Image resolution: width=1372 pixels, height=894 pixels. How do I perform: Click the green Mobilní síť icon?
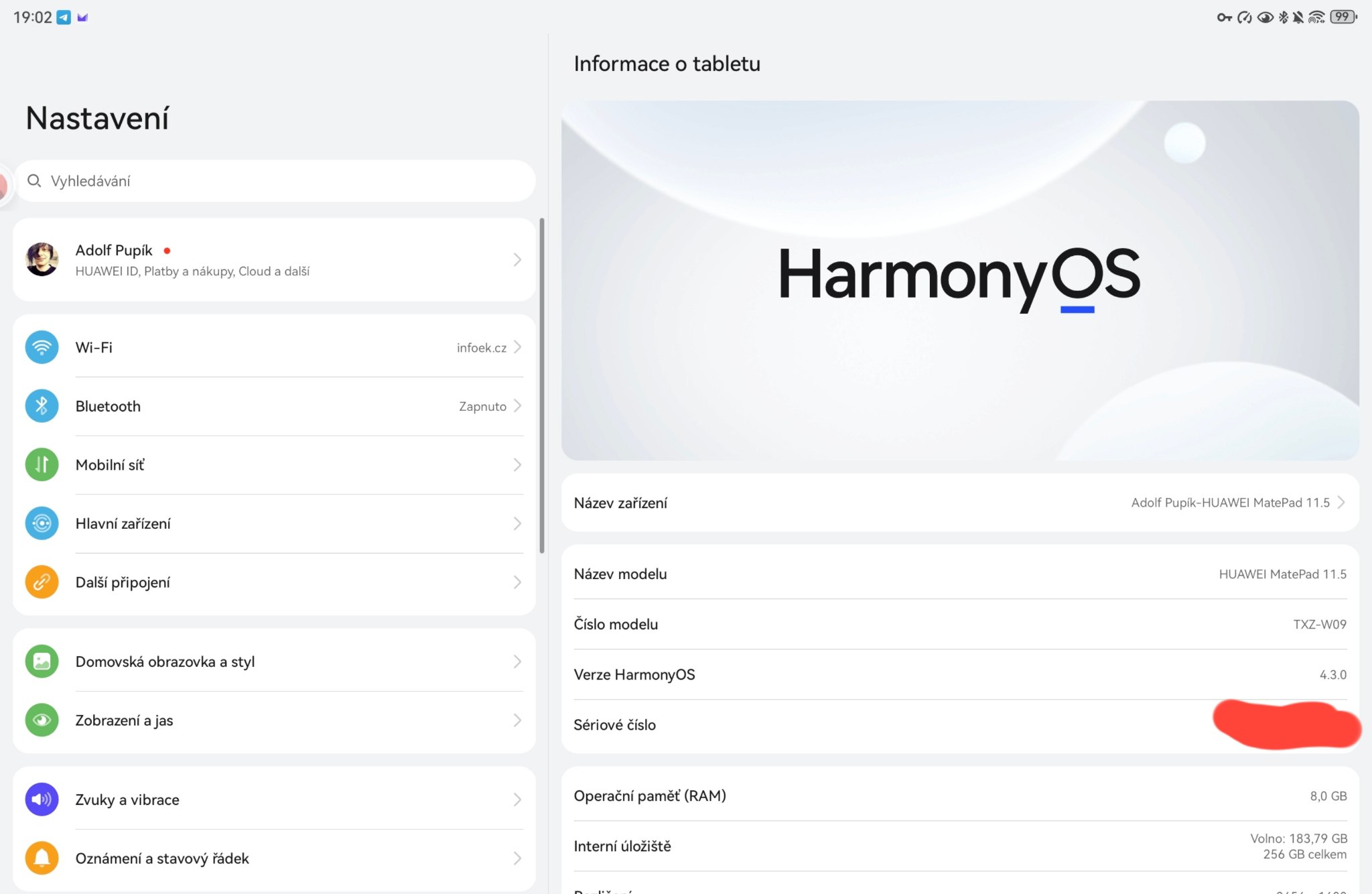42,464
